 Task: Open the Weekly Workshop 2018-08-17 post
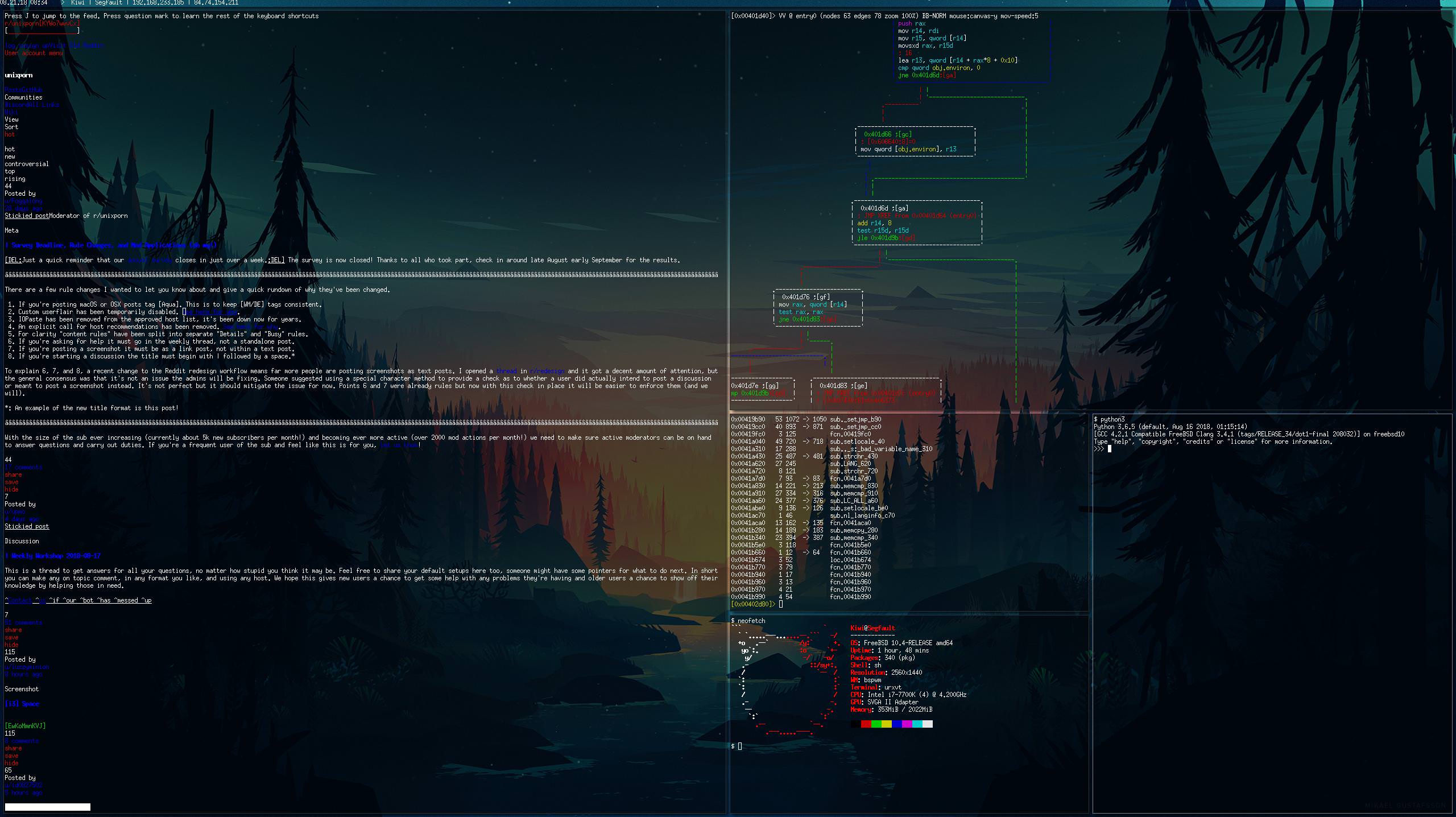click(x=52, y=556)
